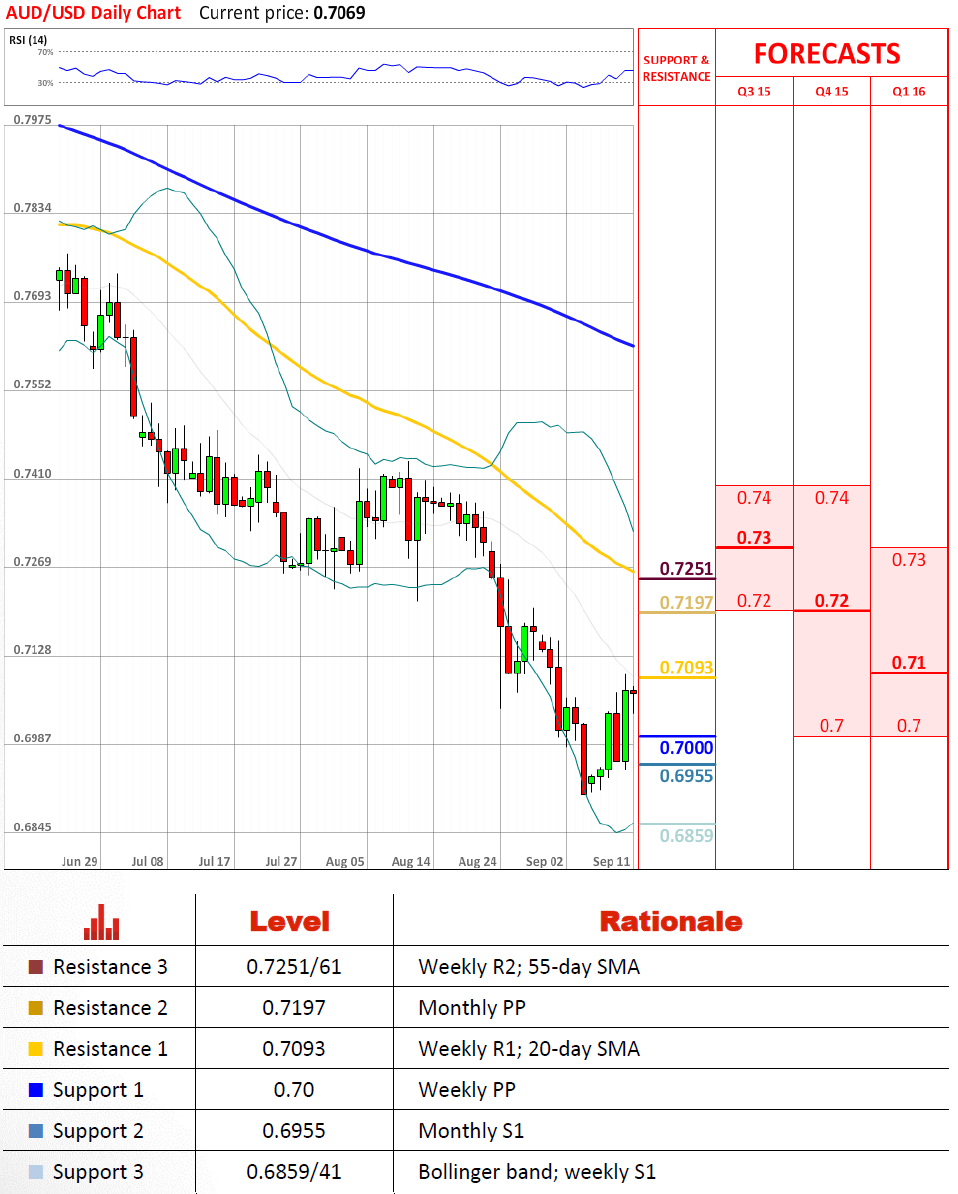The image size is (958, 1194).
Task: Click 0.74 forecast value in Q4 15 column
Action: click(x=832, y=498)
